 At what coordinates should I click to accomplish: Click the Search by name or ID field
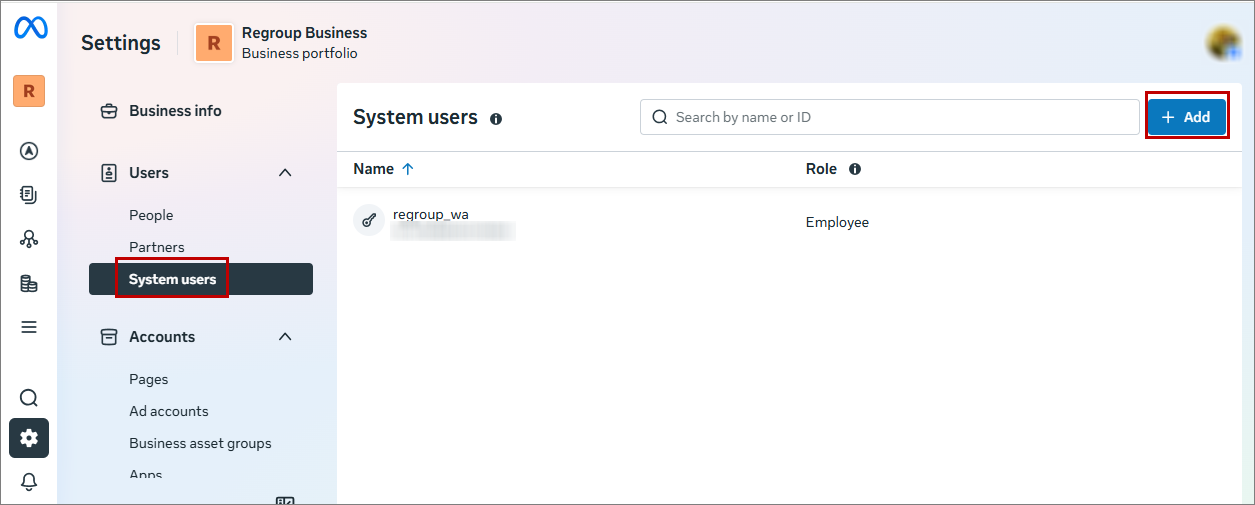tap(890, 117)
